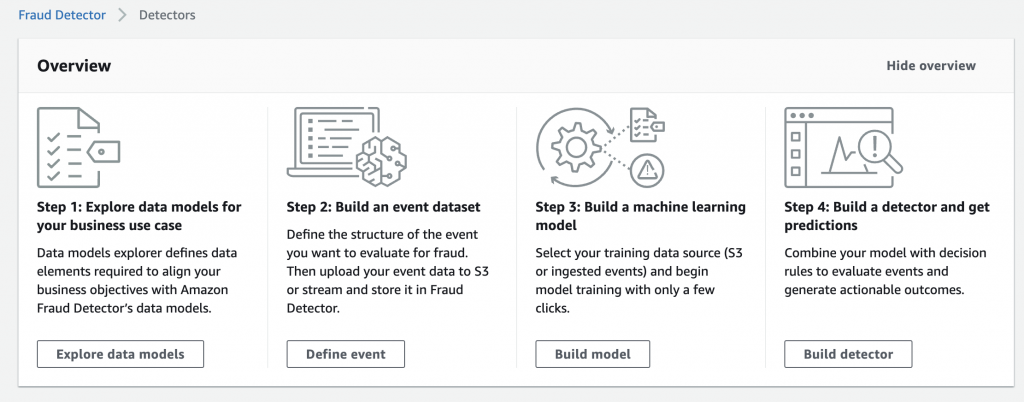Collapse the panel with Hide overview

pyautogui.click(x=930, y=66)
